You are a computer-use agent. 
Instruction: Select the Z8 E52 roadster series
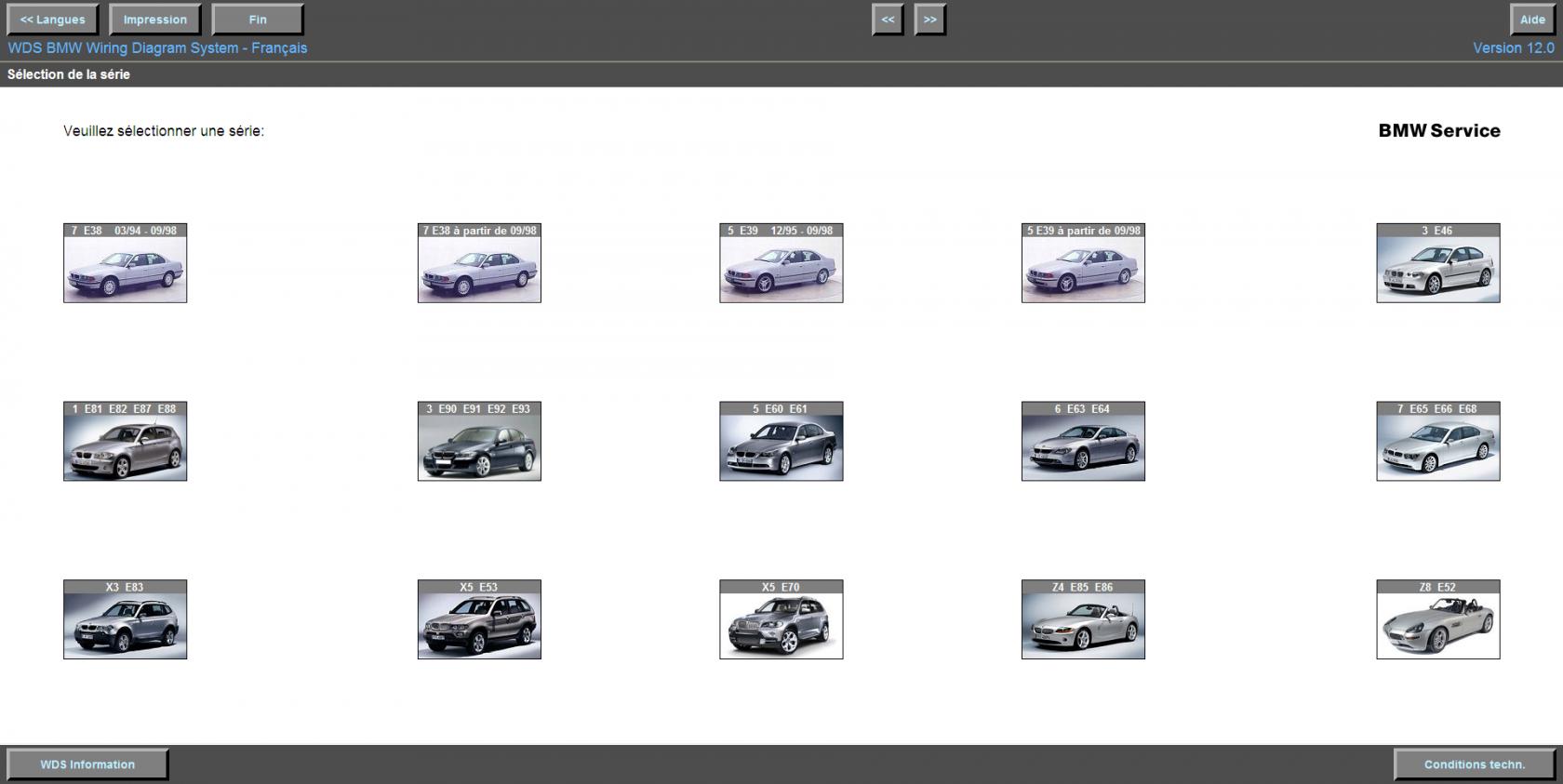pos(1438,620)
